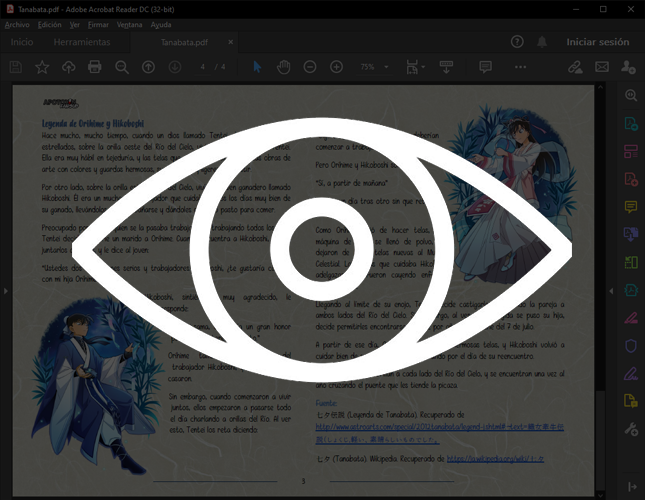
Task: Open the Edición menu
Action: 49,25
